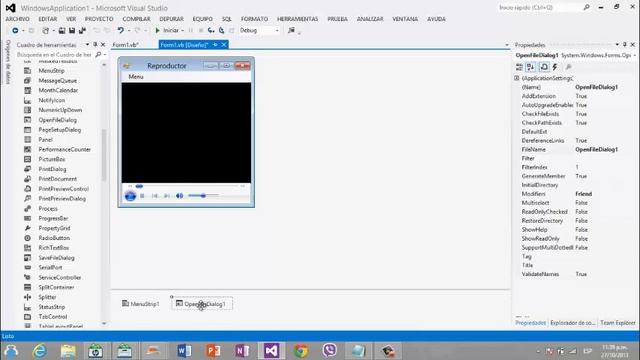The height and width of the screenshot is (360, 640).
Task: Open the EDITAR menu
Action: (48, 19)
